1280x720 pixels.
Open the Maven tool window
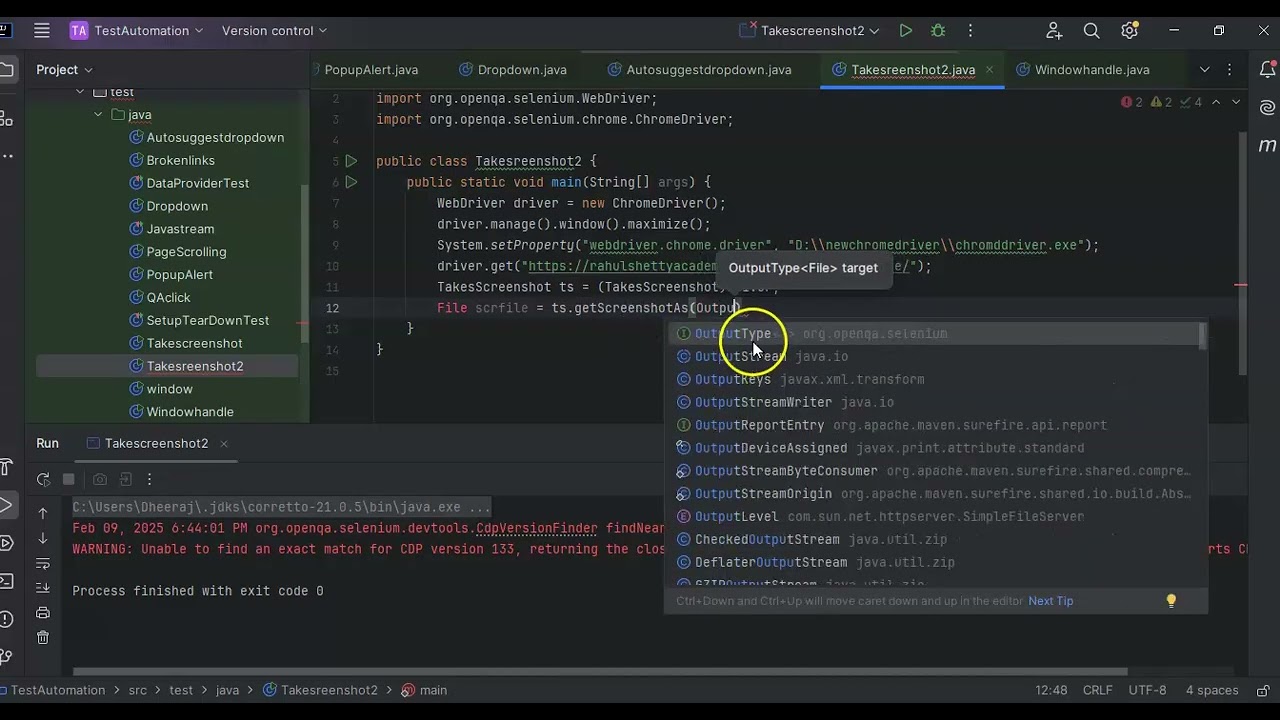click(1267, 145)
